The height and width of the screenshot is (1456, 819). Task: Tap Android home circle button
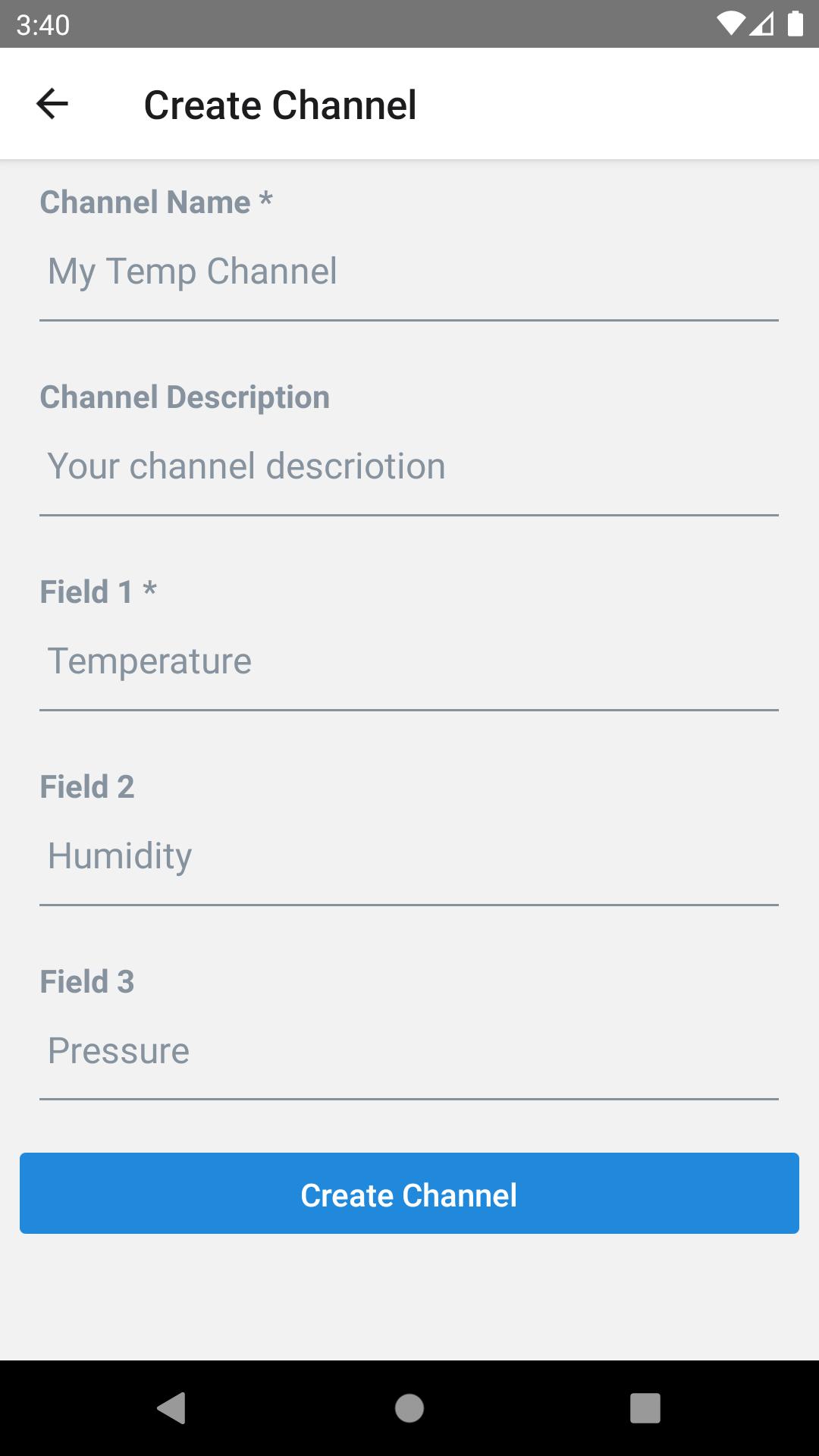409,1408
